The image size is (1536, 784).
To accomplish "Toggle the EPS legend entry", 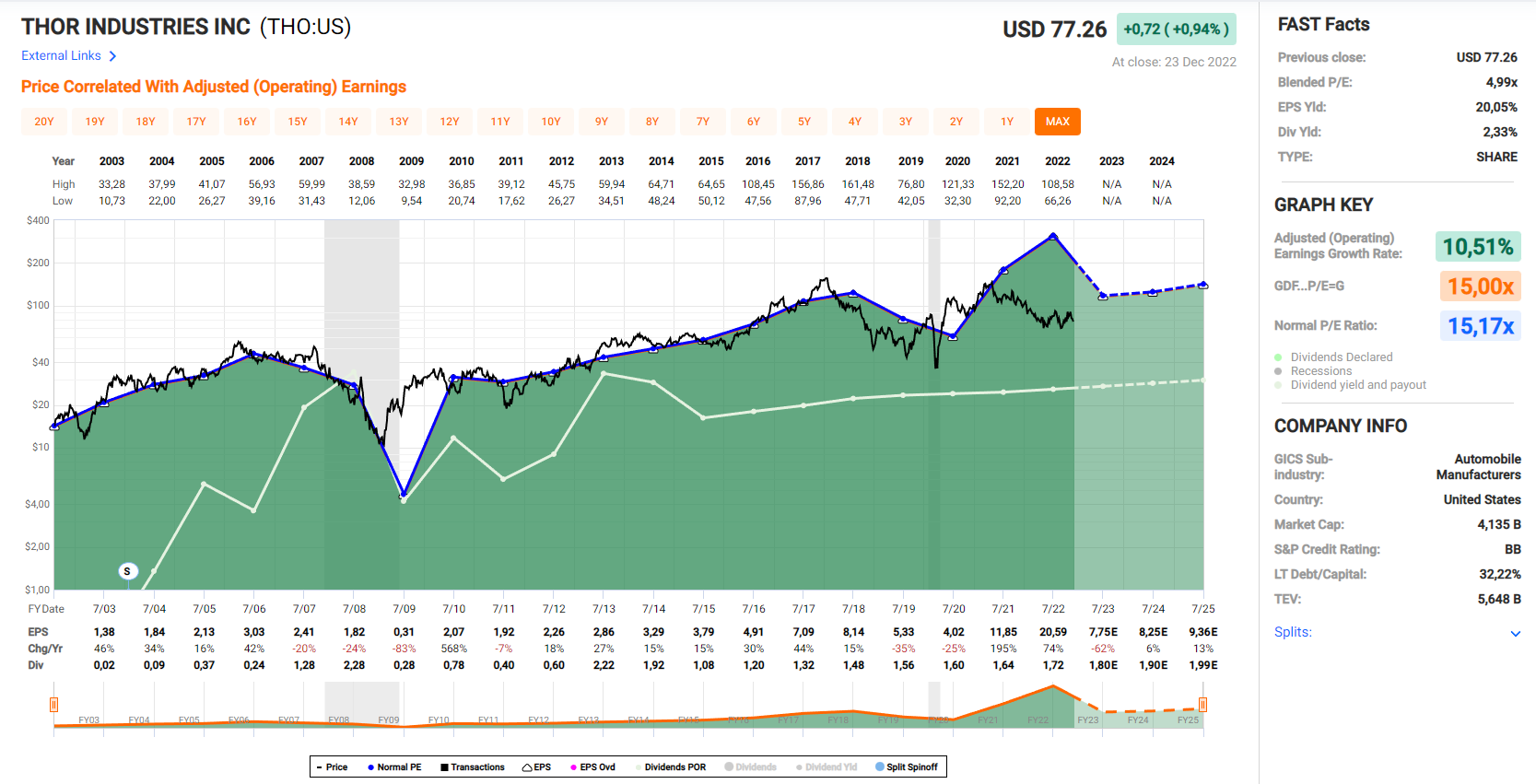I will click(x=536, y=767).
